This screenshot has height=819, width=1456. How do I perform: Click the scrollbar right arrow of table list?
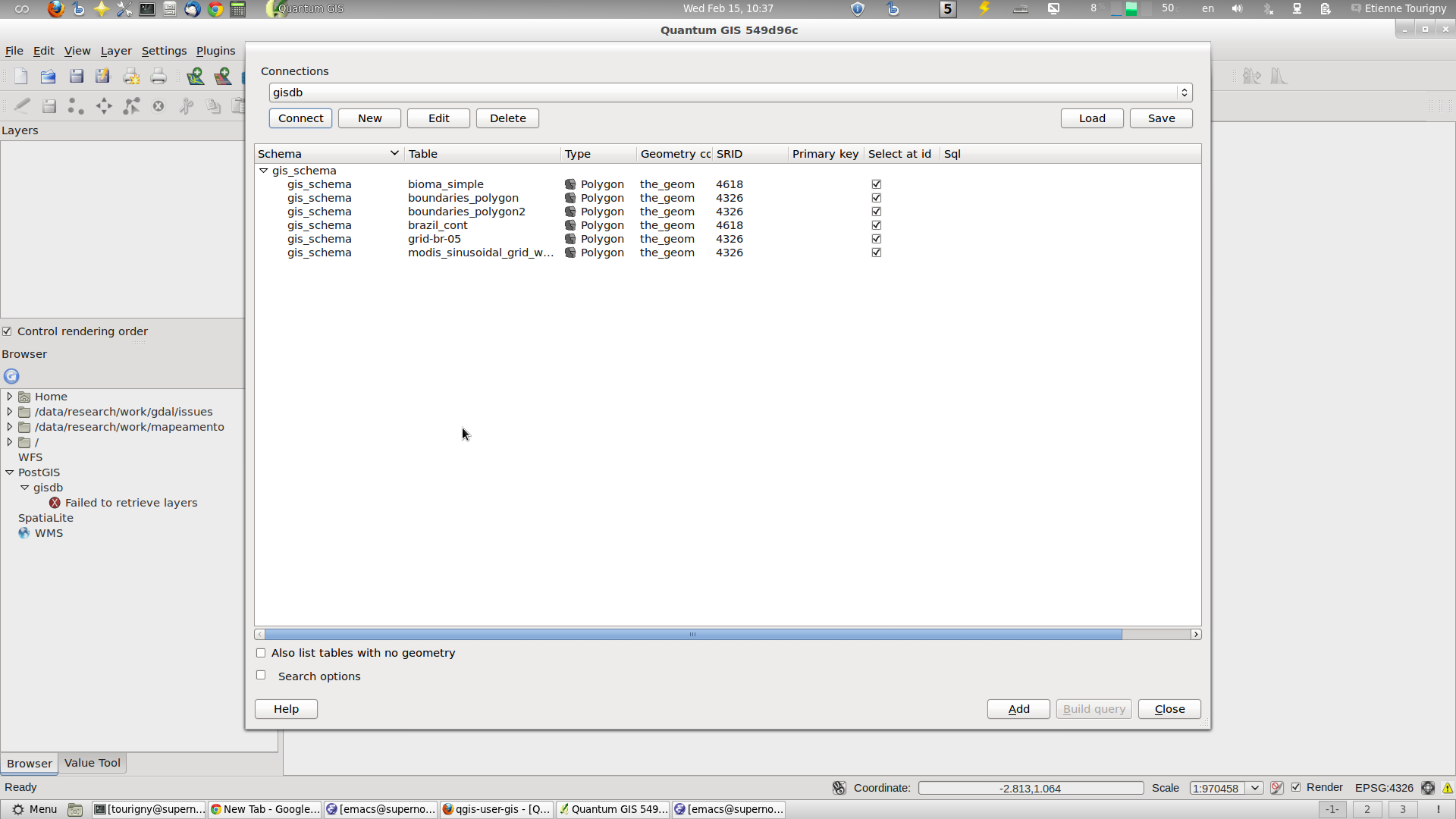pos(1196,635)
